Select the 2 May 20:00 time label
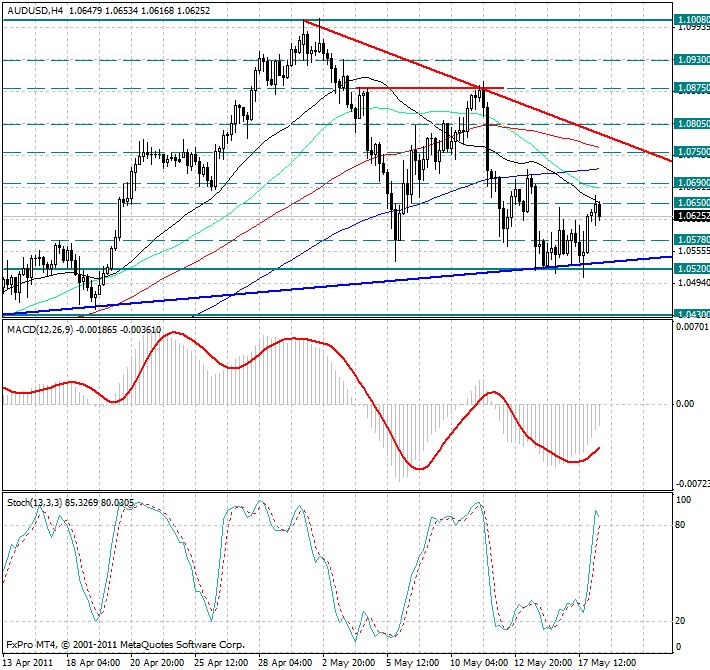The height and width of the screenshot is (670, 710). pos(349,663)
